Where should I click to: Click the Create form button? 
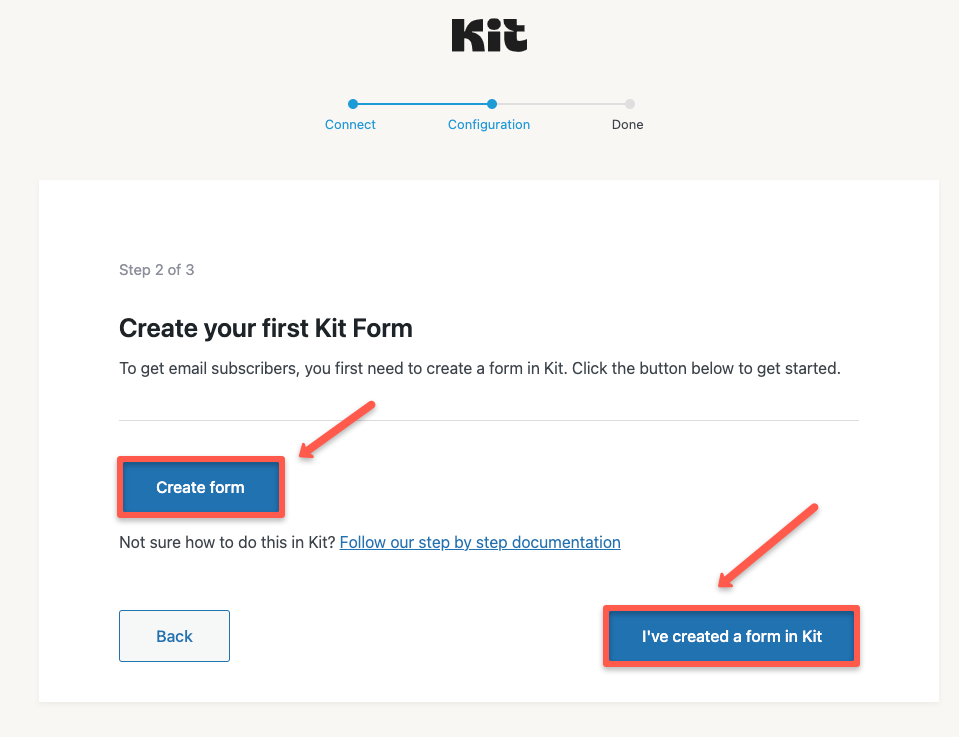tap(200, 487)
